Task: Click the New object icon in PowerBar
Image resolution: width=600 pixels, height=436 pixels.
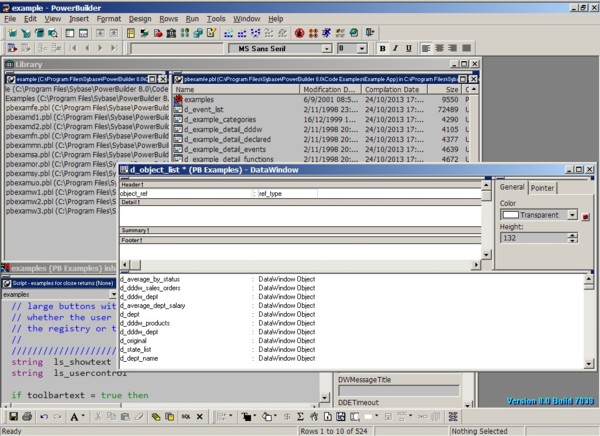Action: (12, 33)
